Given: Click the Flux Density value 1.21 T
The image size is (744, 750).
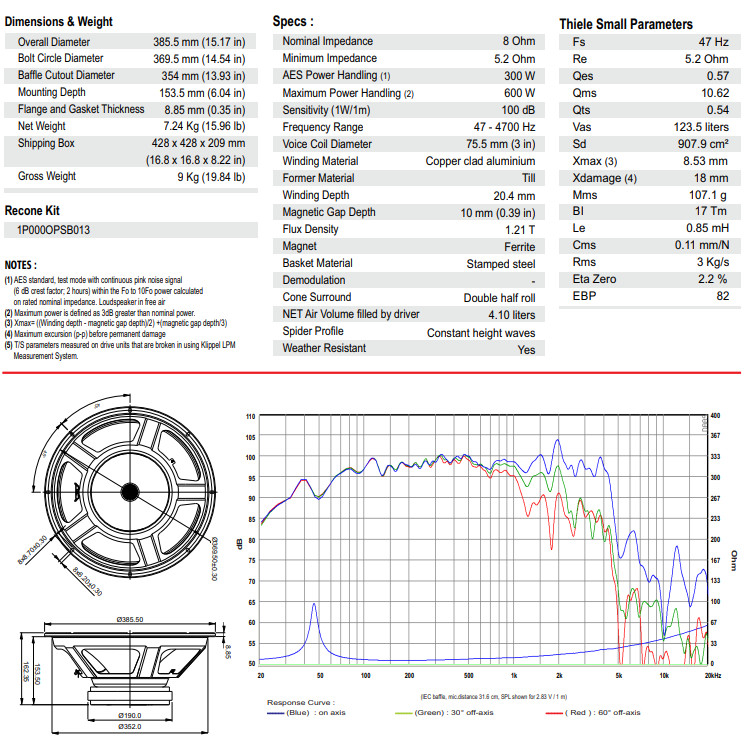Looking at the screenshot, I should pyautogui.click(x=520, y=230).
